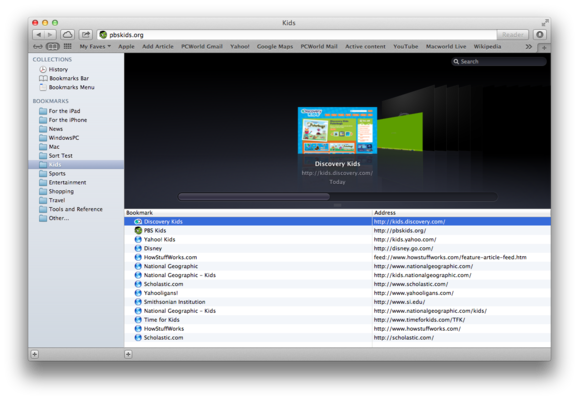579x400 pixels.
Task: Open the Apple bookmark
Action: 126,47
